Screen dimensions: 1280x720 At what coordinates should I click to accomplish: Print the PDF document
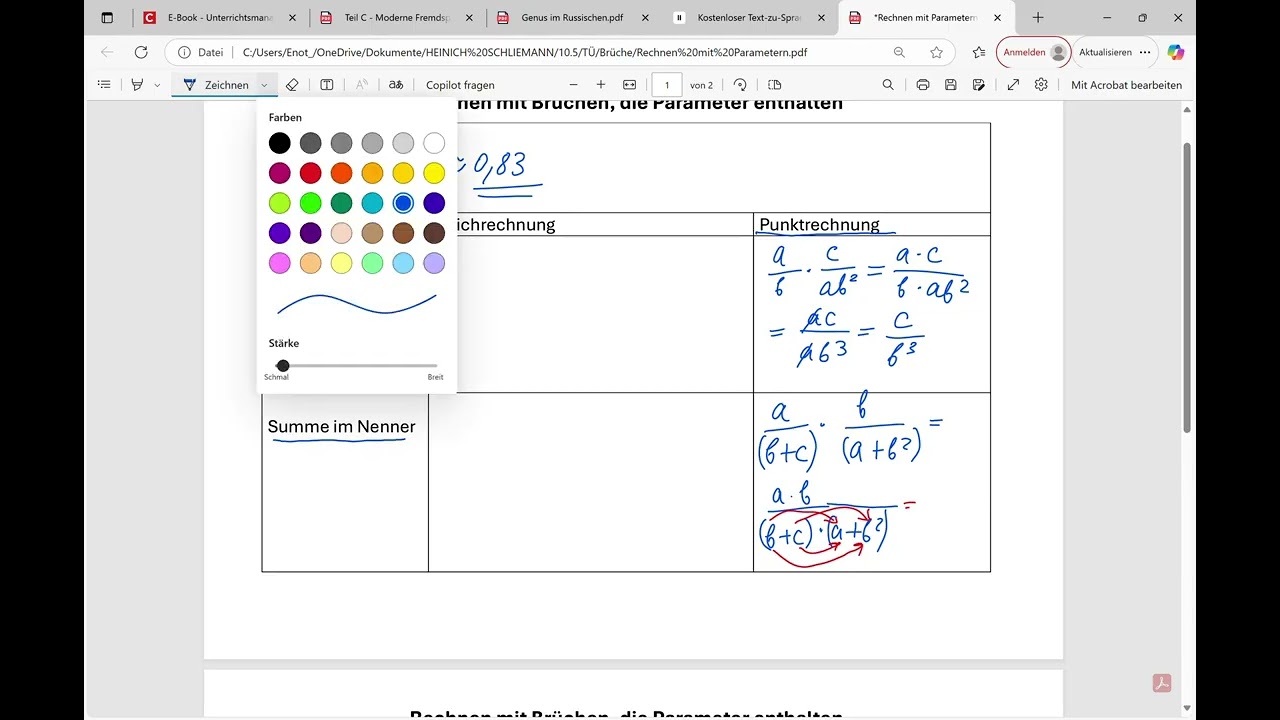[923, 85]
